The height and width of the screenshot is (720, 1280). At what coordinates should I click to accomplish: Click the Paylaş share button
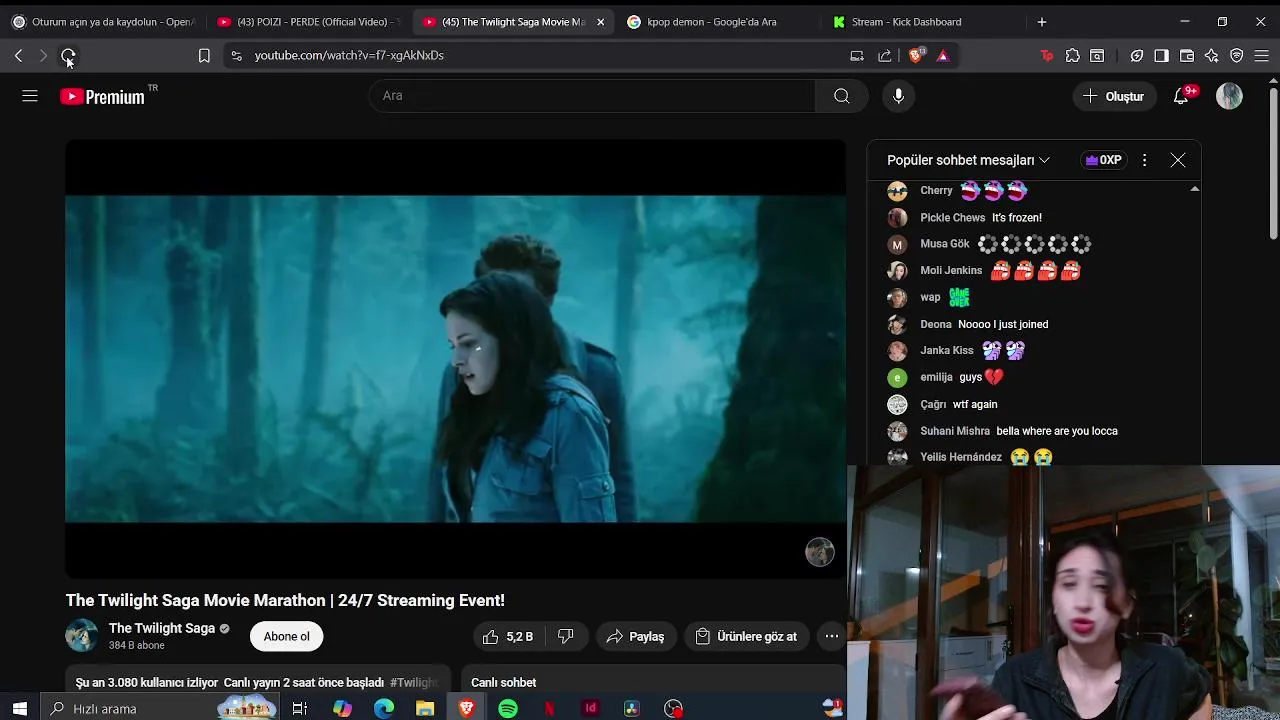(x=635, y=636)
